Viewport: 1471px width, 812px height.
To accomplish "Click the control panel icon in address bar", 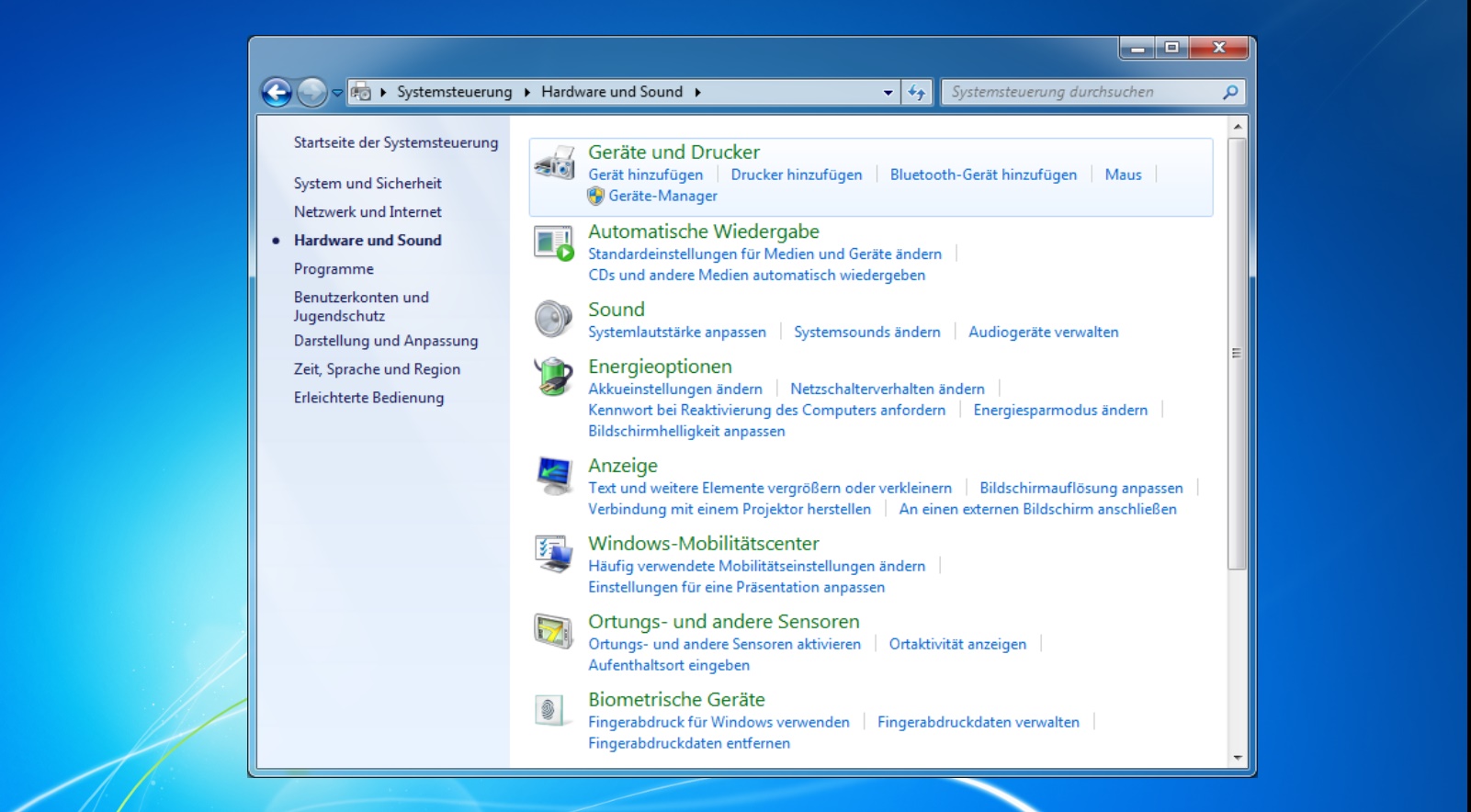I will [x=361, y=92].
